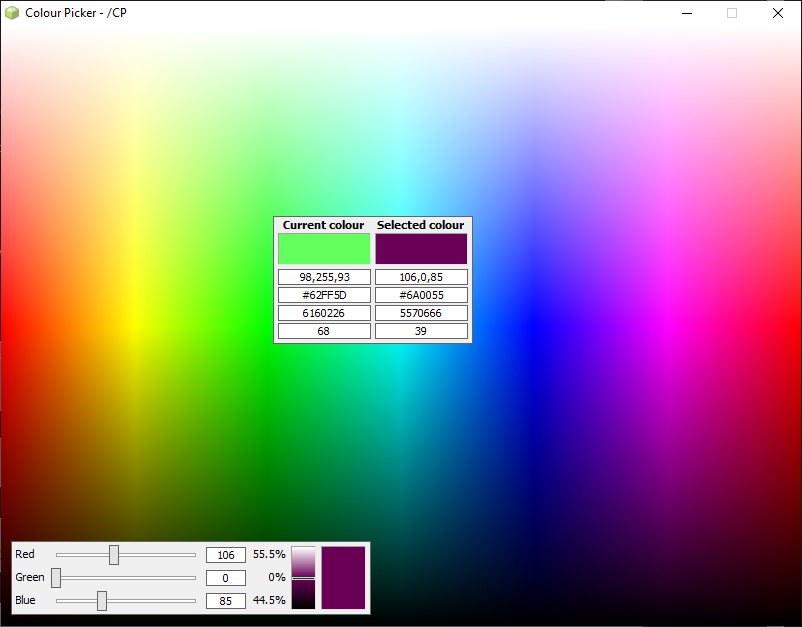Select the selected colour RGB field 106,0,85

coord(421,277)
